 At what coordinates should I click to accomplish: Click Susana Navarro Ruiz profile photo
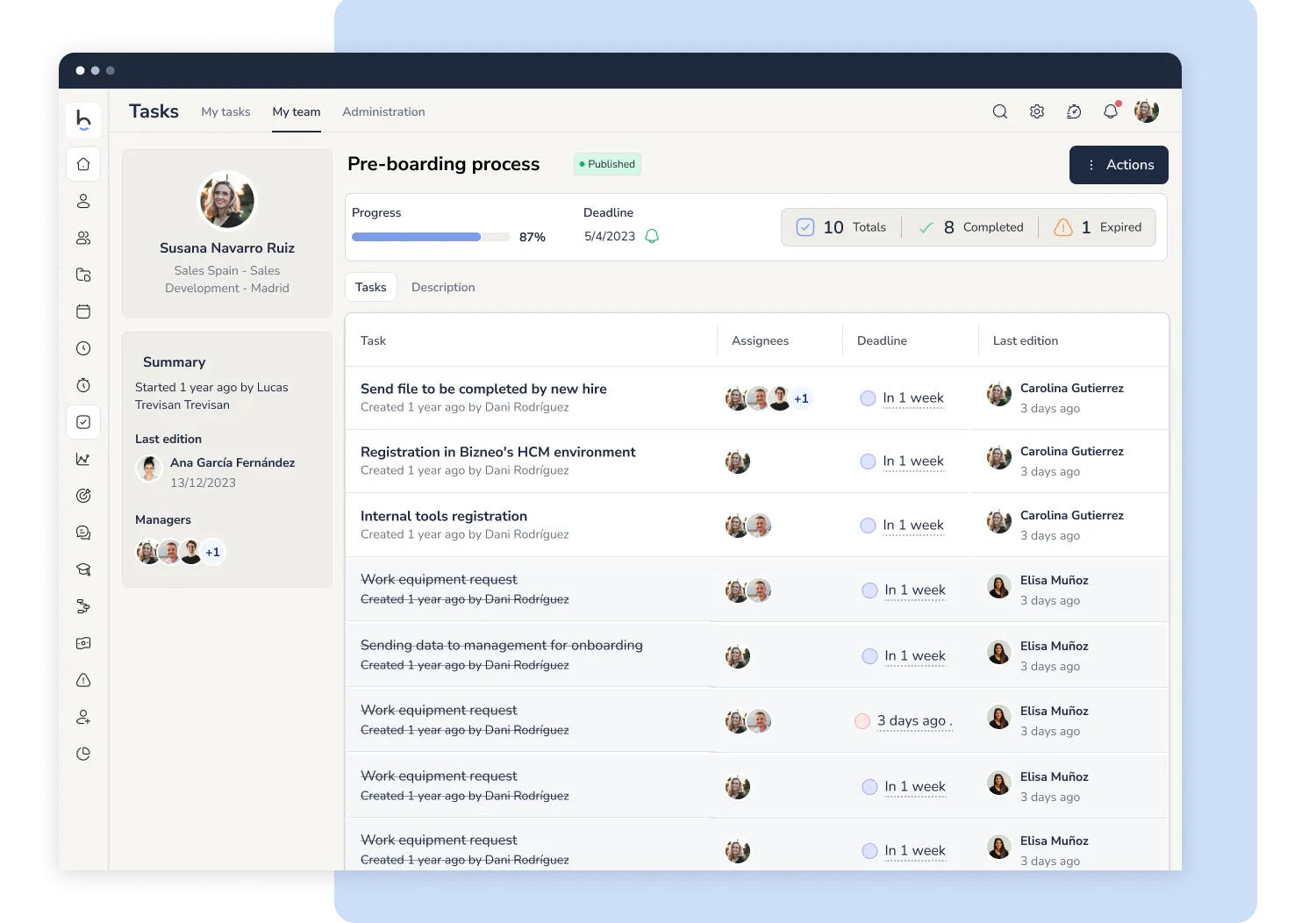point(227,200)
